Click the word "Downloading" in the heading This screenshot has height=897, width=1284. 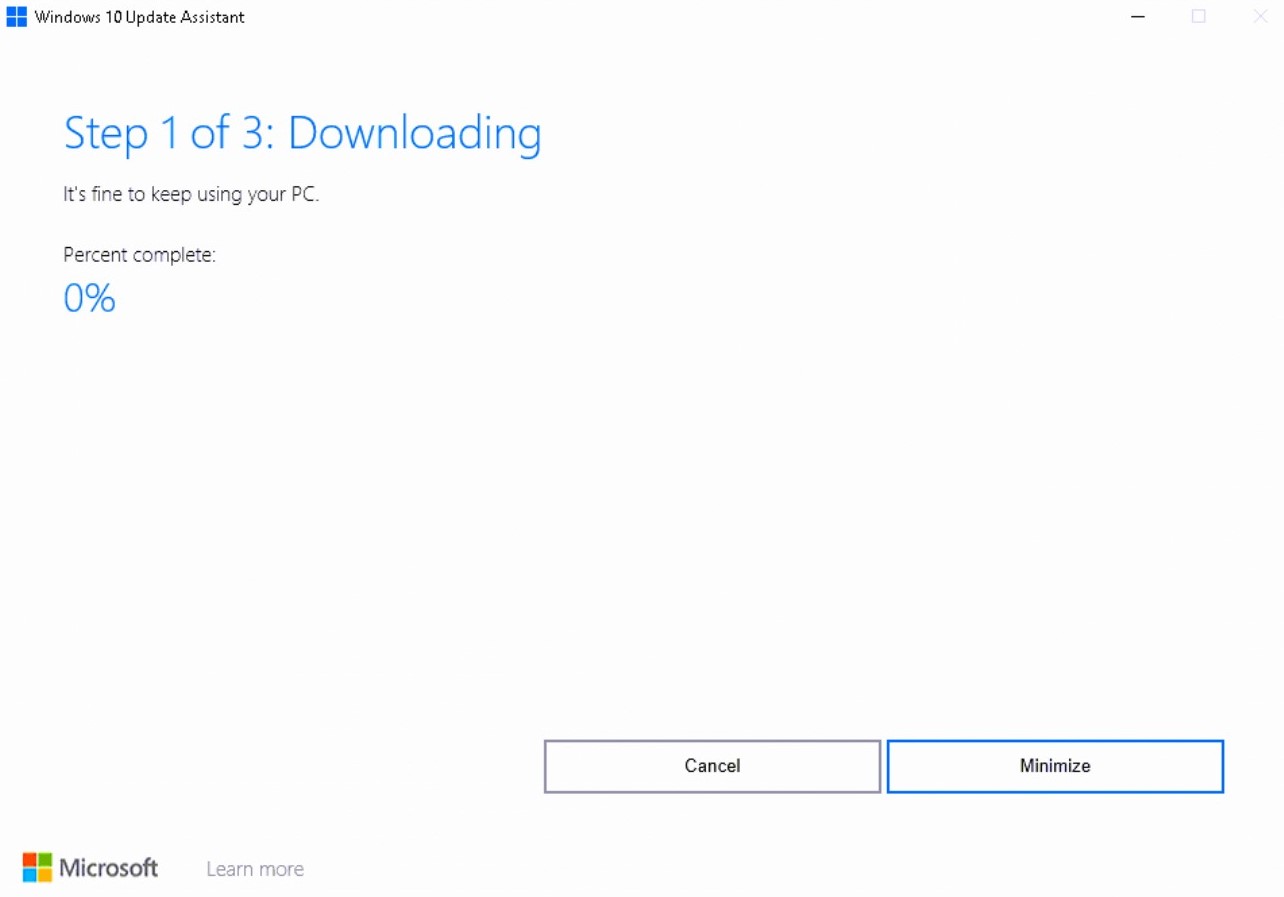pyautogui.click(x=415, y=133)
